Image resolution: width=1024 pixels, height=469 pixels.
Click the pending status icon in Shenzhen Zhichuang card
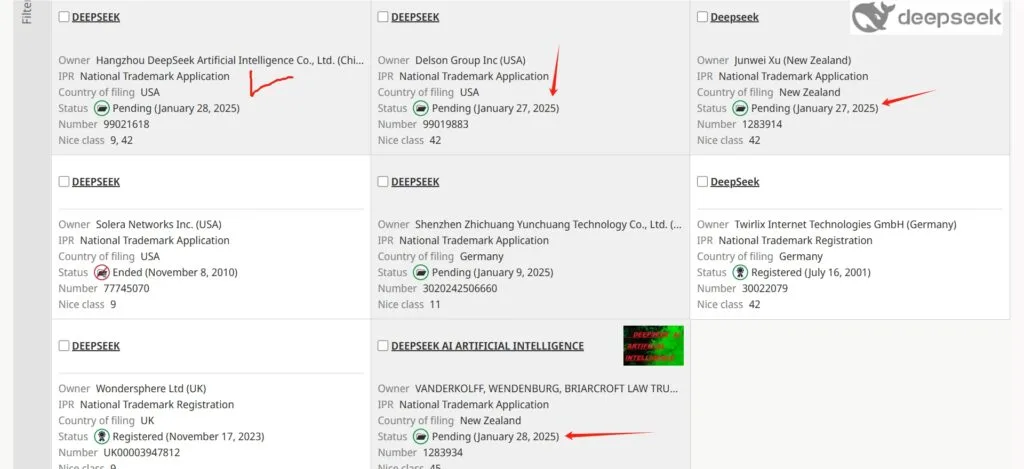coord(421,272)
